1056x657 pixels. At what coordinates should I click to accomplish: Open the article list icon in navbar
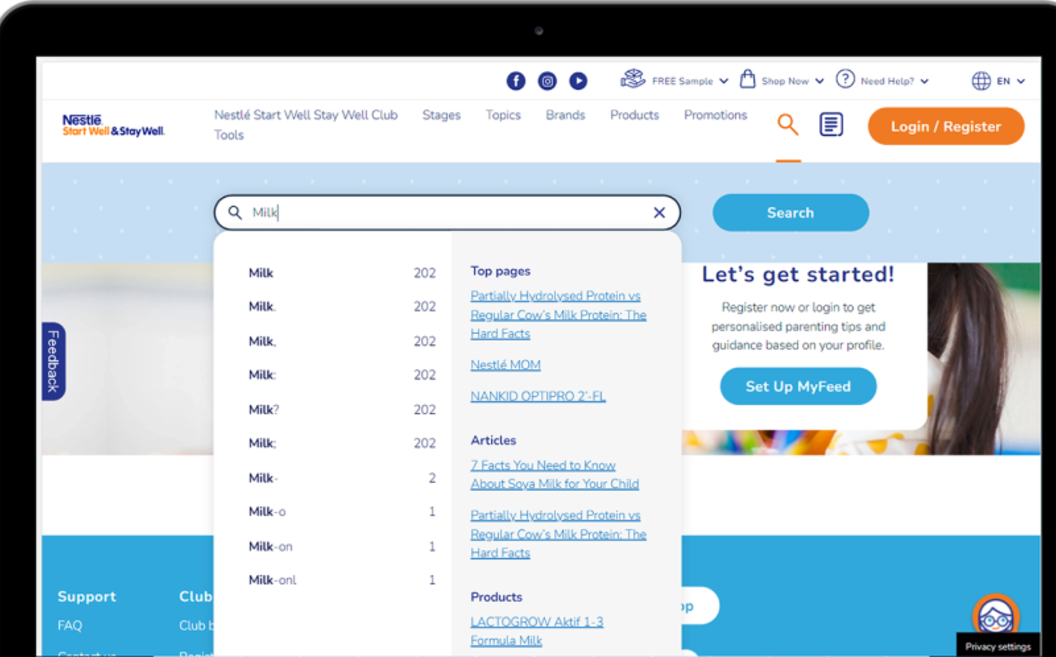pyautogui.click(x=831, y=125)
